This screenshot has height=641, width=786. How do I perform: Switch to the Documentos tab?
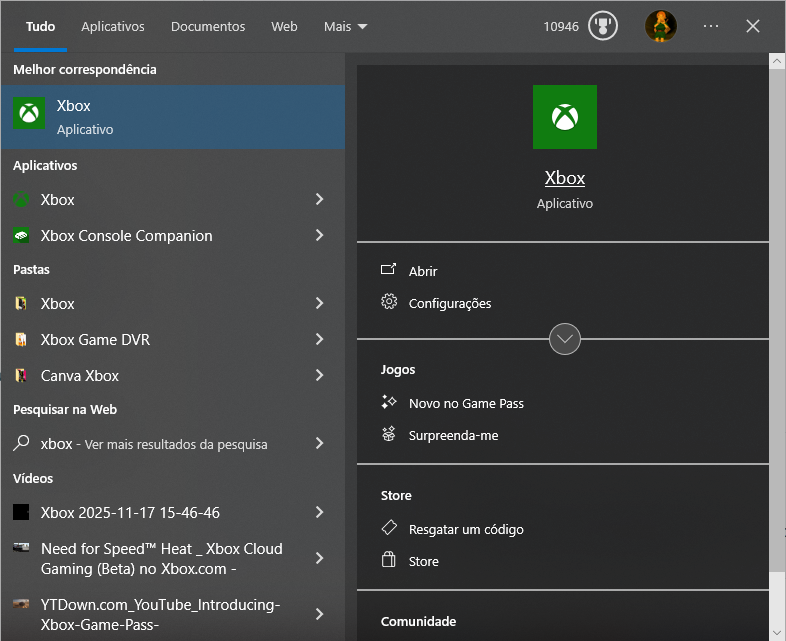pos(208,27)
